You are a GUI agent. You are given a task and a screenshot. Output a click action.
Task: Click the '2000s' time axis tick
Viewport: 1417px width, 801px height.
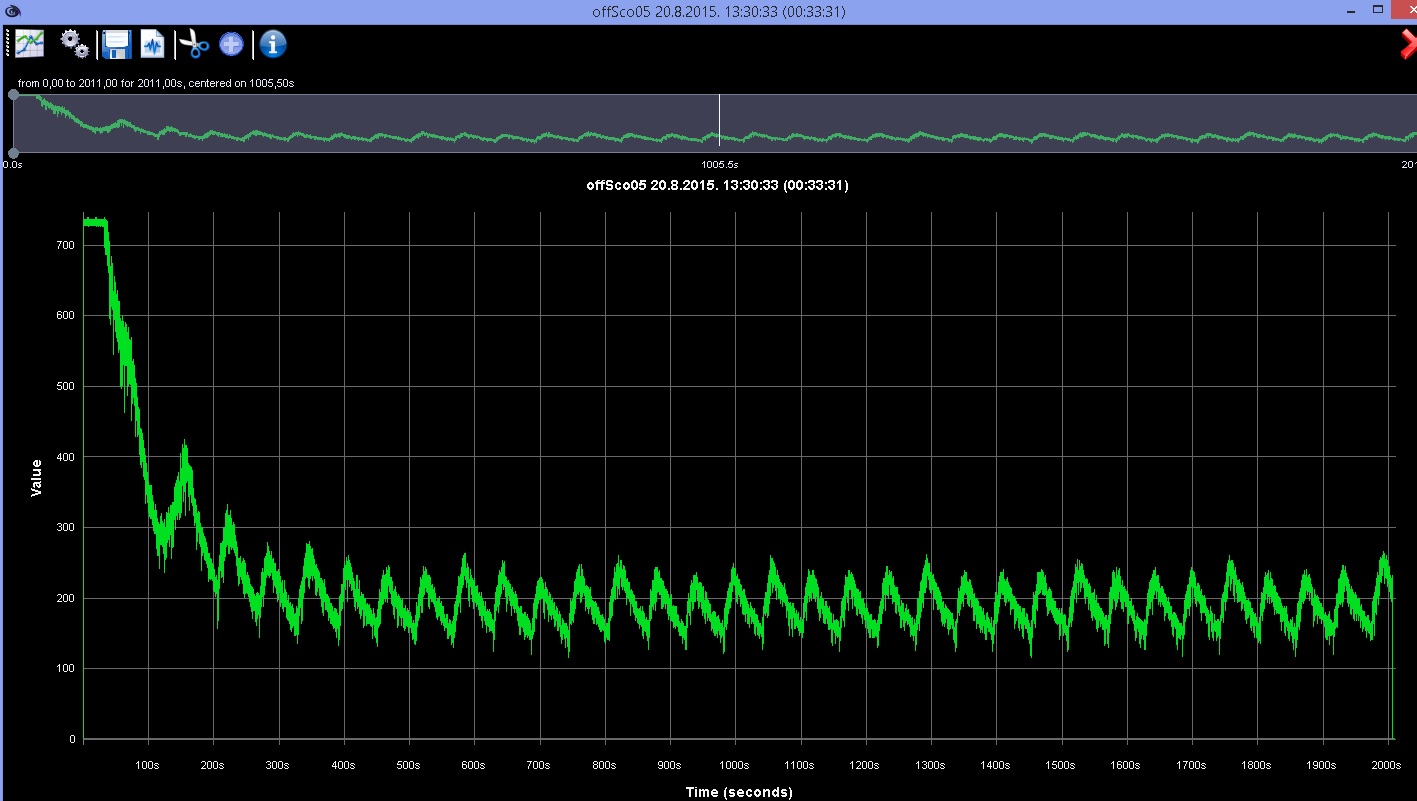1386,765
